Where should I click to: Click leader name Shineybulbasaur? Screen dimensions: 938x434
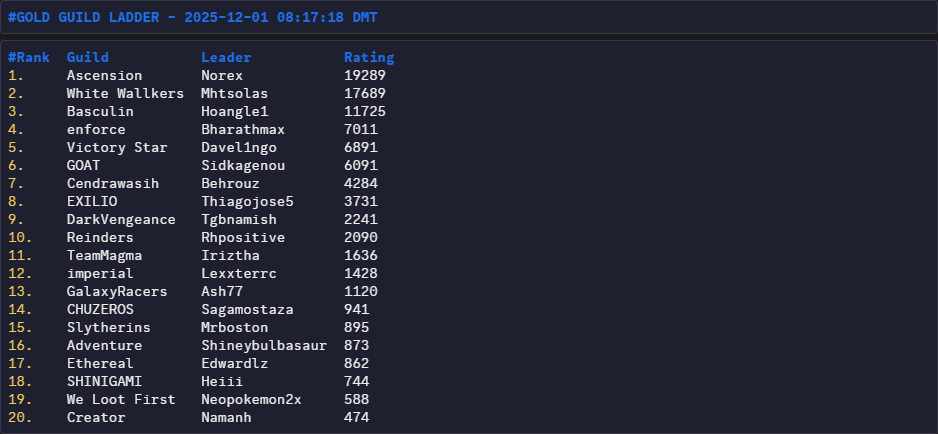point(263,345)
